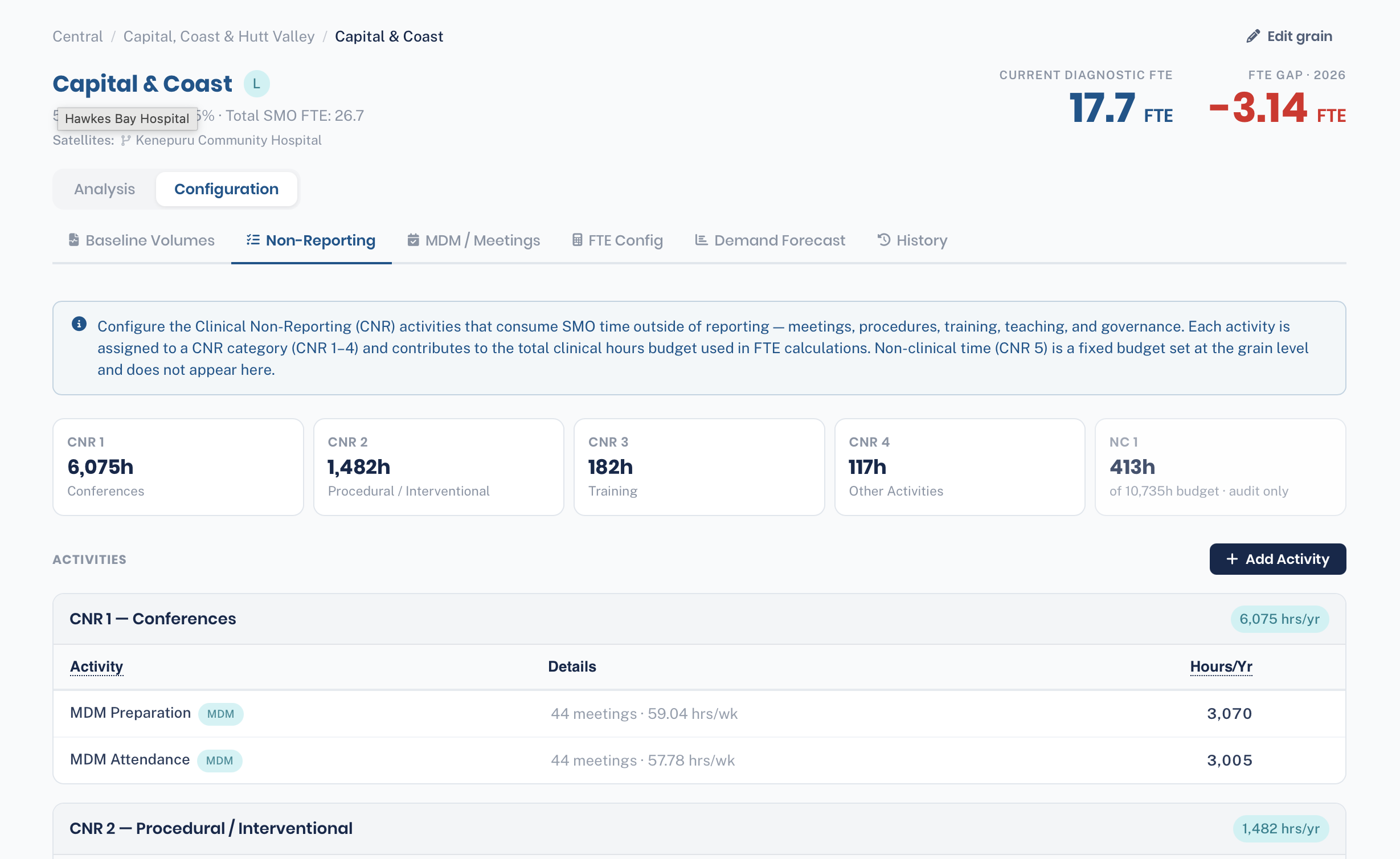Click '44 meetings · 57.78 hrs/wk' details
The width and height of the screenshot is (1400, 859).
(642, 760)
